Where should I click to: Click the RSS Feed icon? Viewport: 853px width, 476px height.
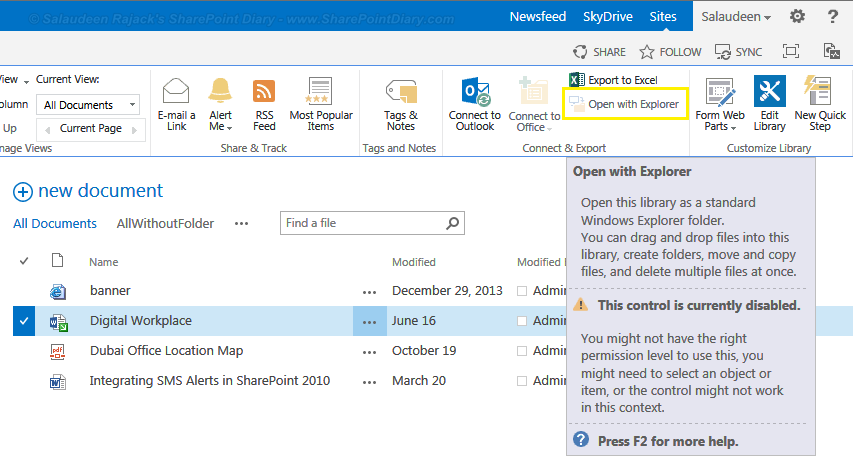coord(264,91)
